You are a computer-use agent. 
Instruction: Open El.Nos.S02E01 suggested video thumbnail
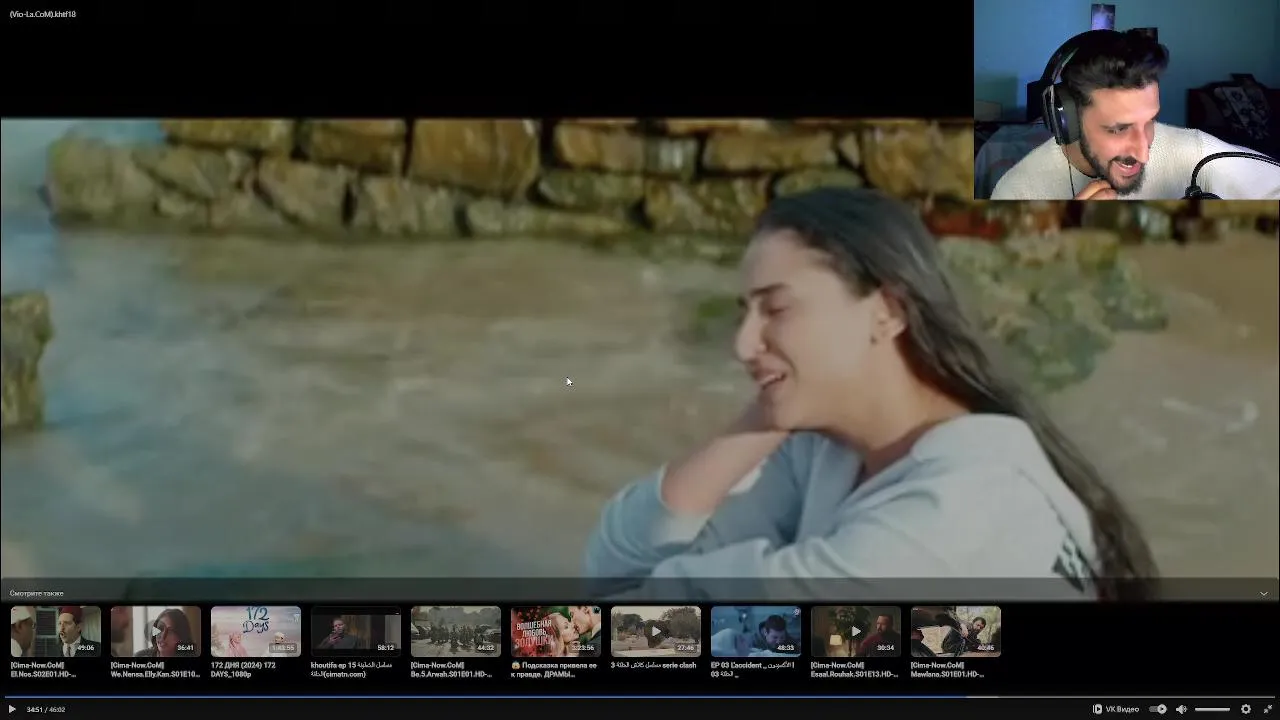point(56,631)
